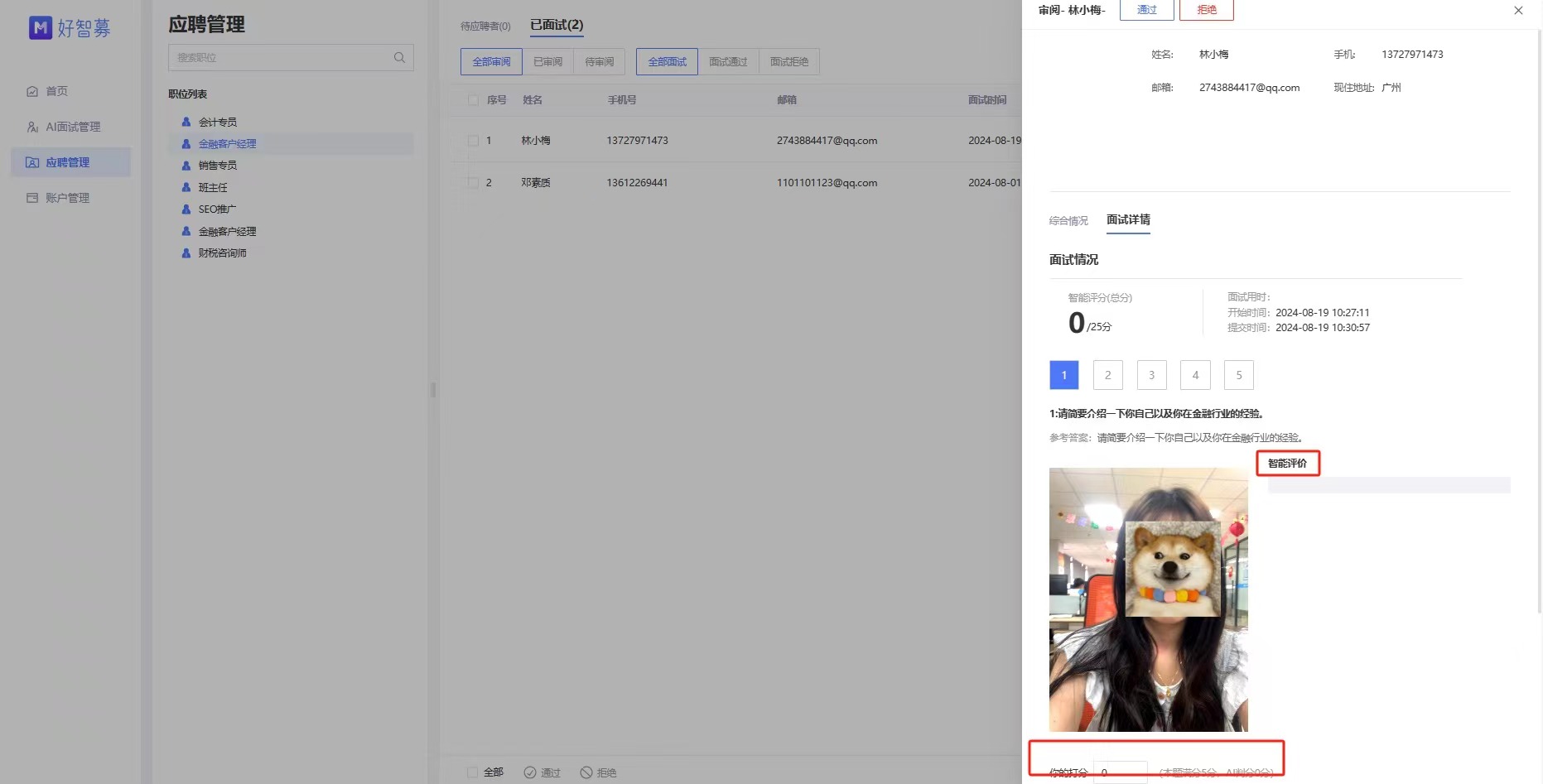Click the 姓名 column header

(533, 100)
